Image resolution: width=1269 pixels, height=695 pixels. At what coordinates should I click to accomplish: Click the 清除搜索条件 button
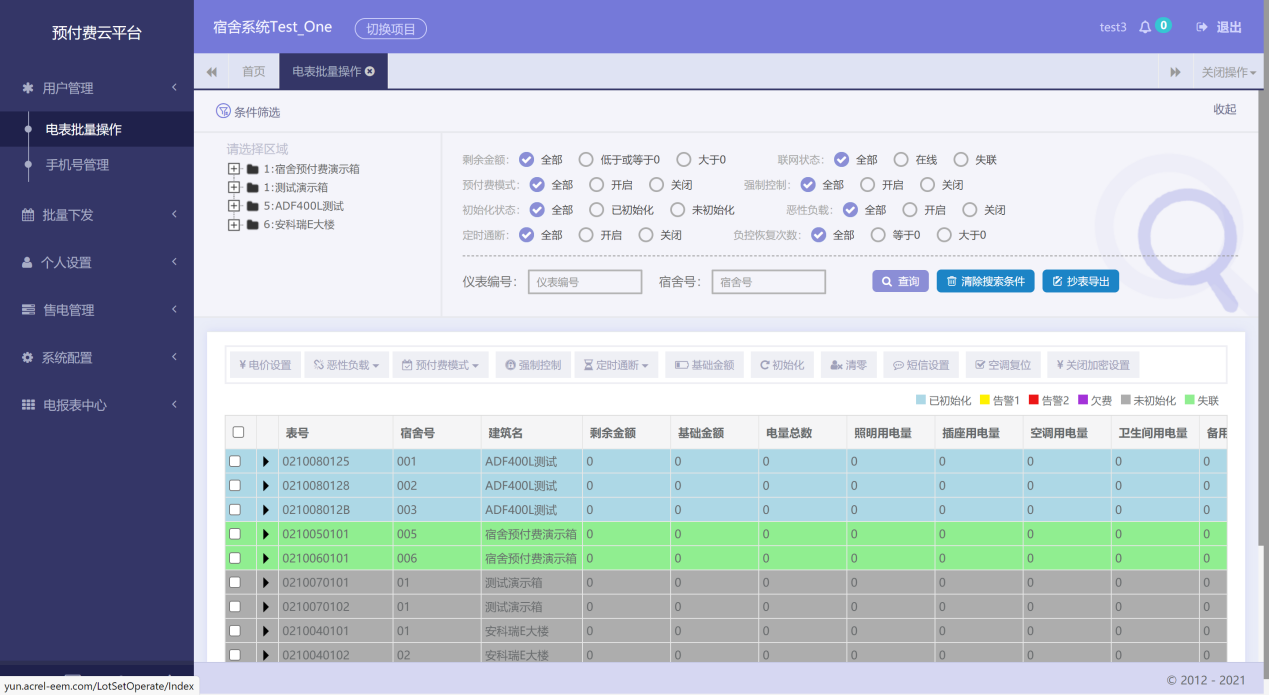coord(986,282)
